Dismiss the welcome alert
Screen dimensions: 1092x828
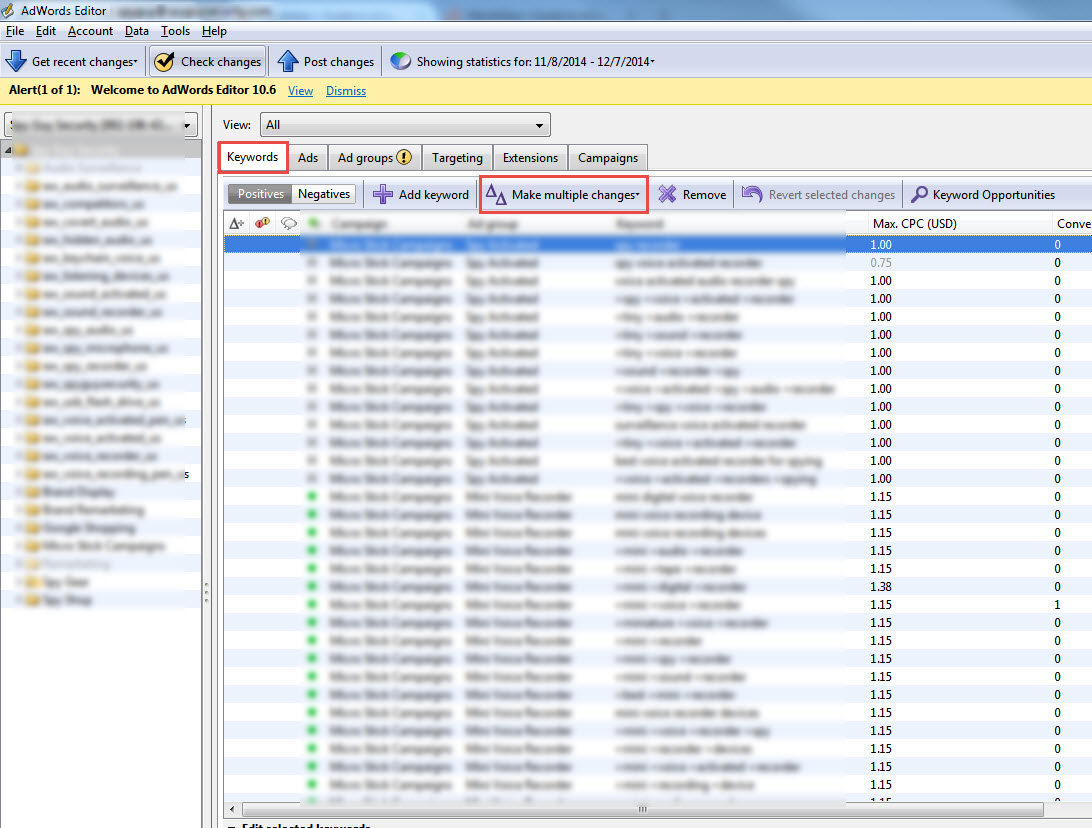click(x=346, y=91)
